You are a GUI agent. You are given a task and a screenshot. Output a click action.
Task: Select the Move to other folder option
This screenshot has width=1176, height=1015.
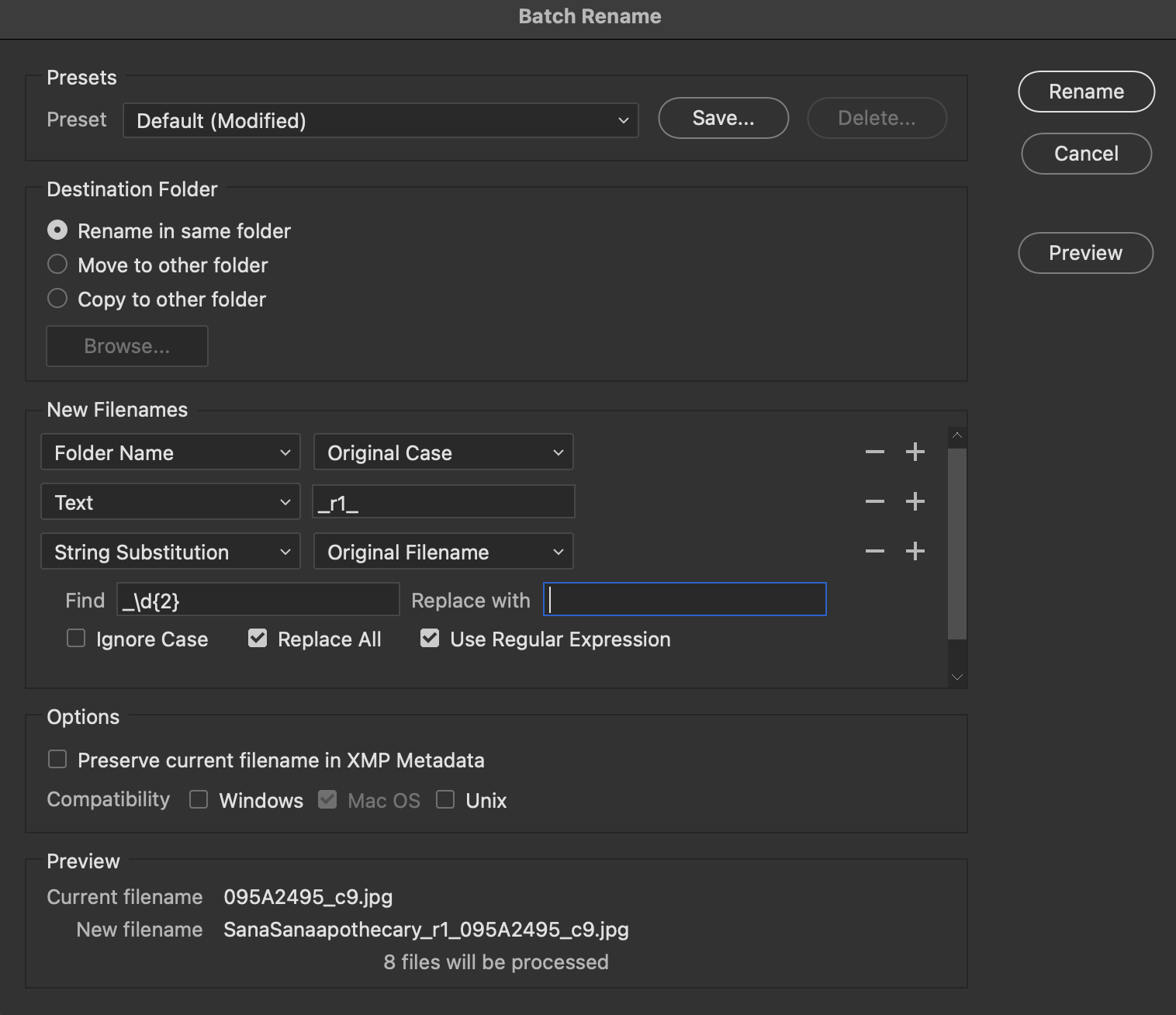pyautogui.click(x=57, y=265)
